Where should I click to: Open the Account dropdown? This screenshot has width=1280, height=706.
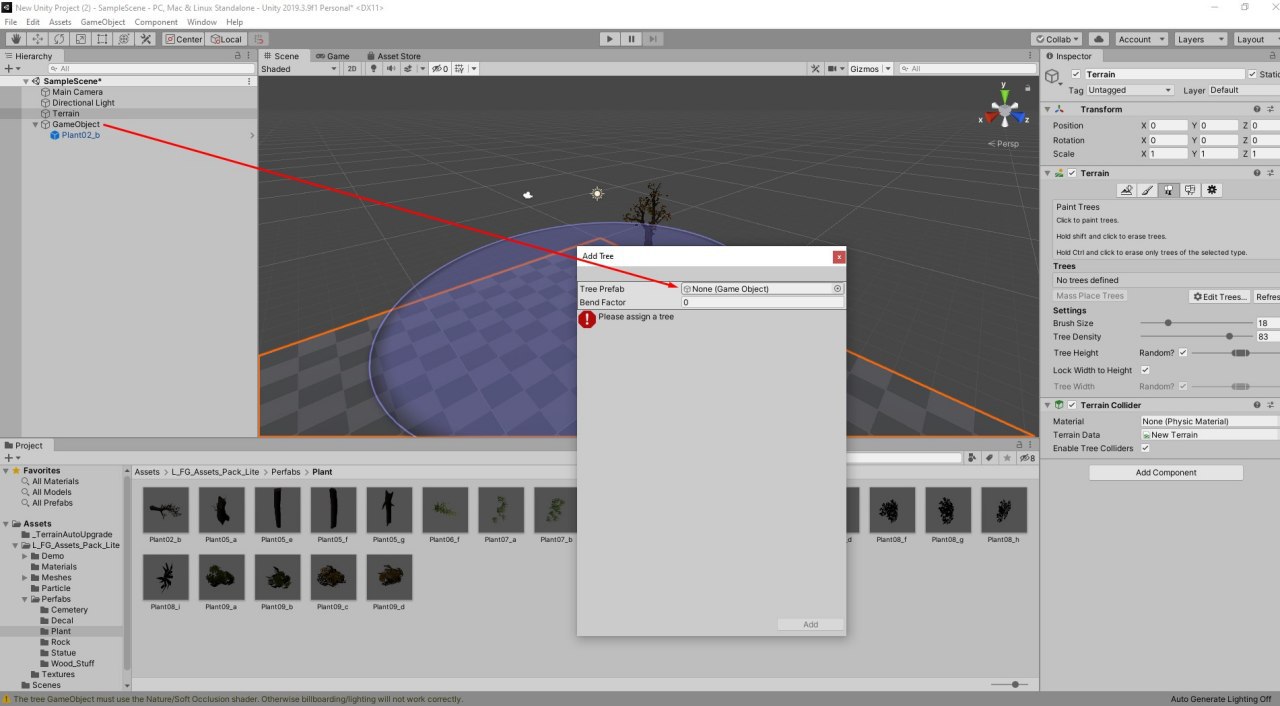click(1141, 39)
